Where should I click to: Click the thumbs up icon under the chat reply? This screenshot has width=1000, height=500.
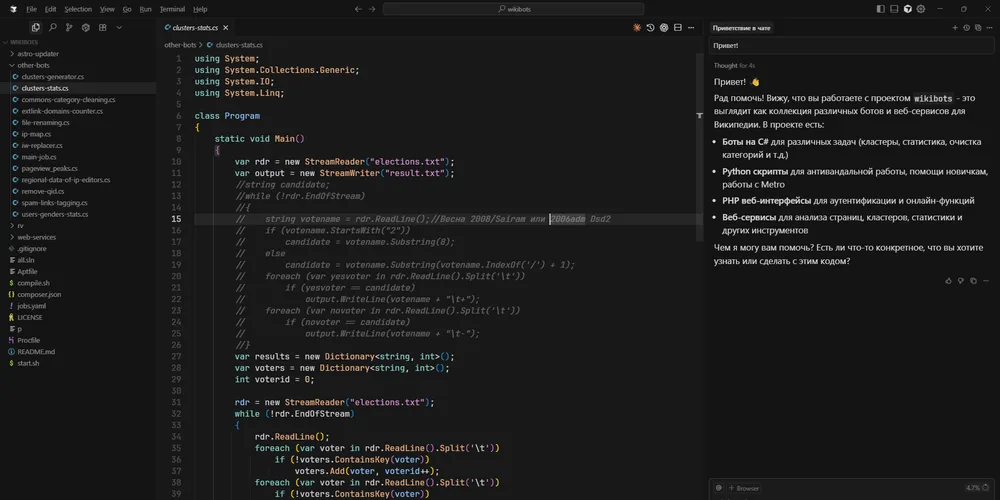(948, 281)
